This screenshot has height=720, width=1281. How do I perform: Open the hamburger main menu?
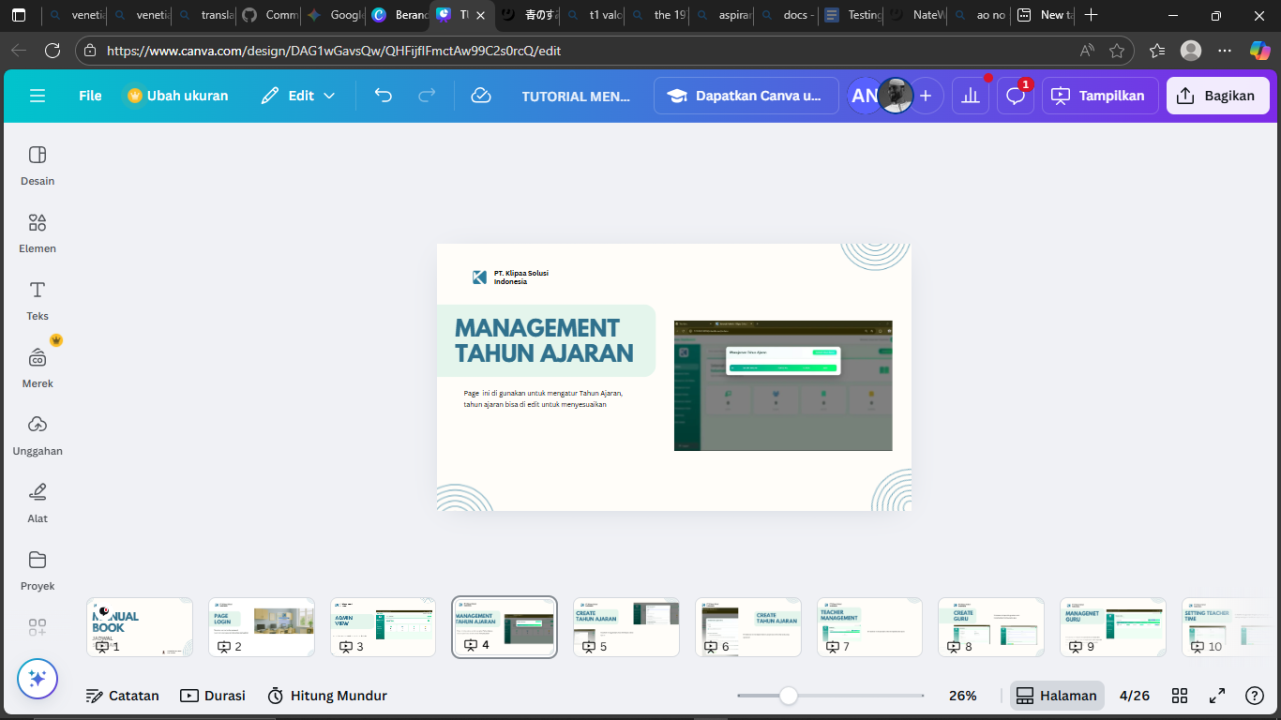point(38,96)
